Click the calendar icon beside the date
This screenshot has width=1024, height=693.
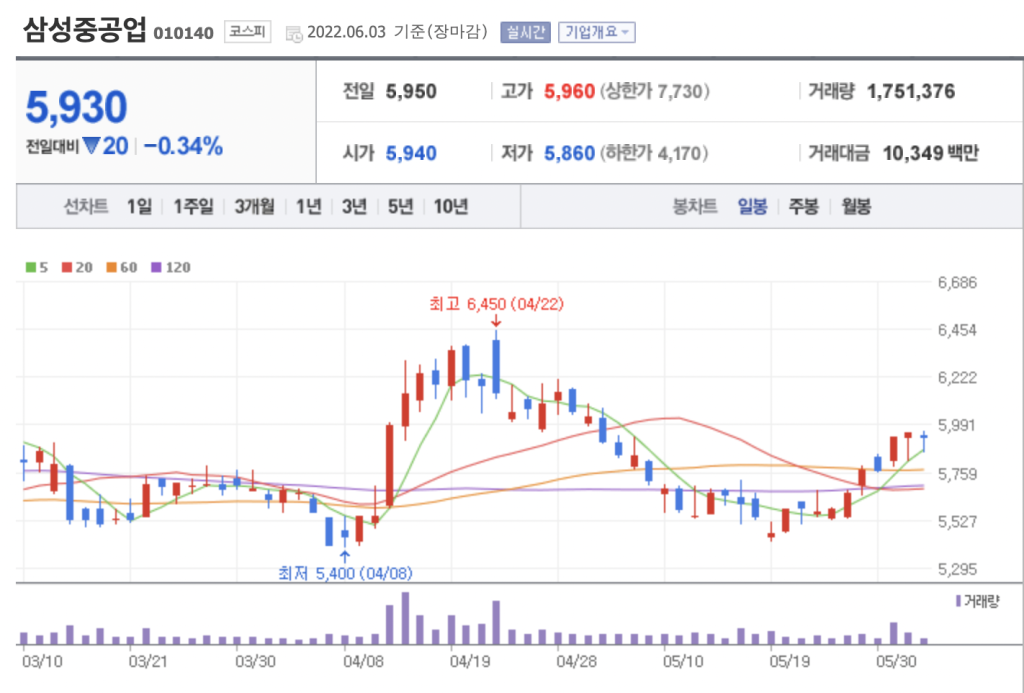(294, 33)
